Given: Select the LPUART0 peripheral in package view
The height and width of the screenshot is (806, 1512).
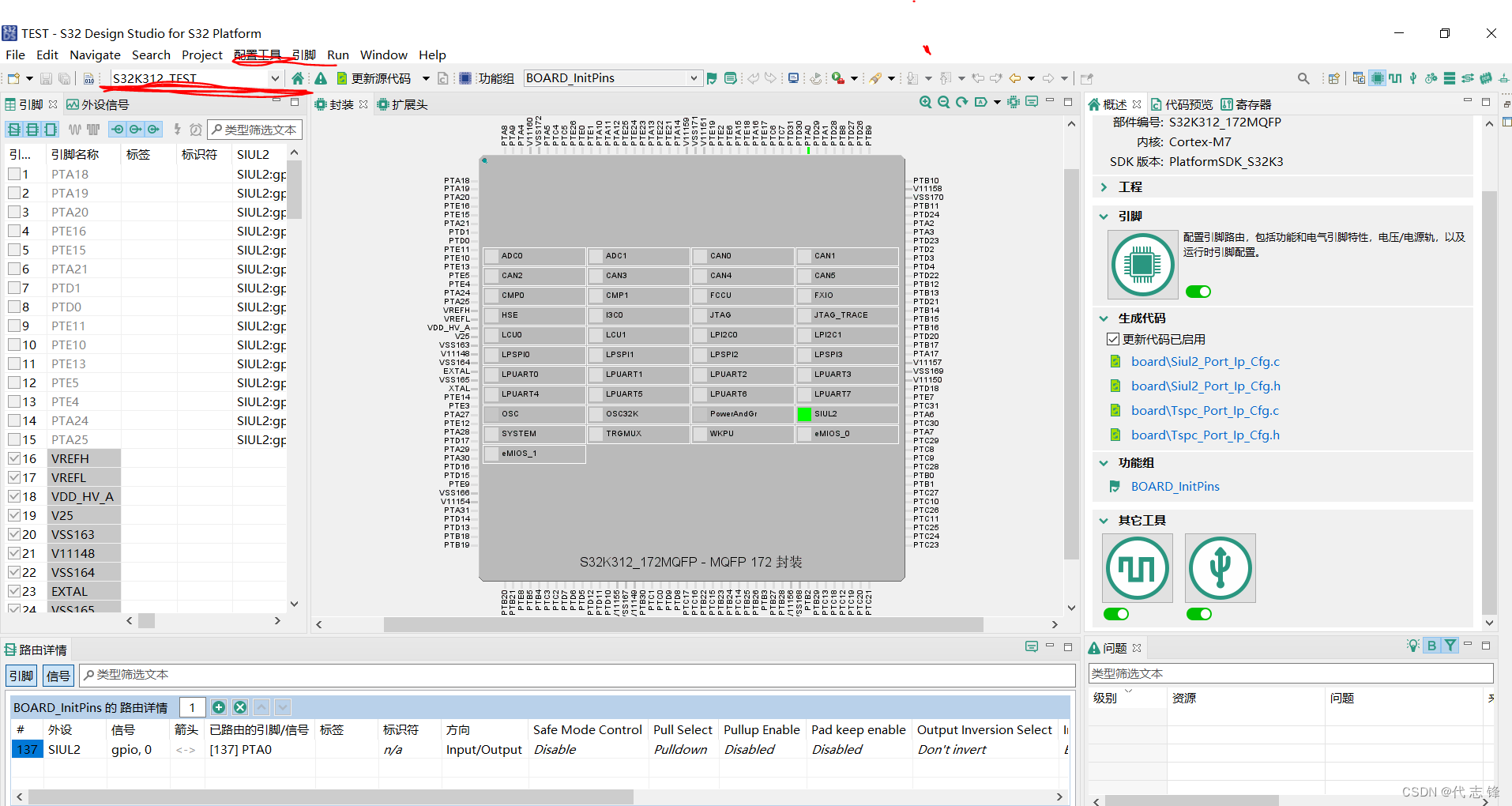Looking at the screenshot, I should pyautogui.click(x=534, y=375).
